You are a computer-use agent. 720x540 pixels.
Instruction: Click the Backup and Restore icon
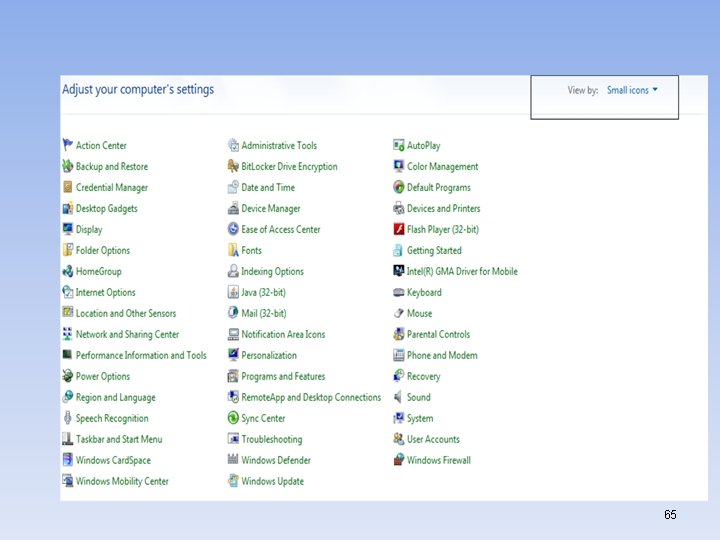[68, 166]
